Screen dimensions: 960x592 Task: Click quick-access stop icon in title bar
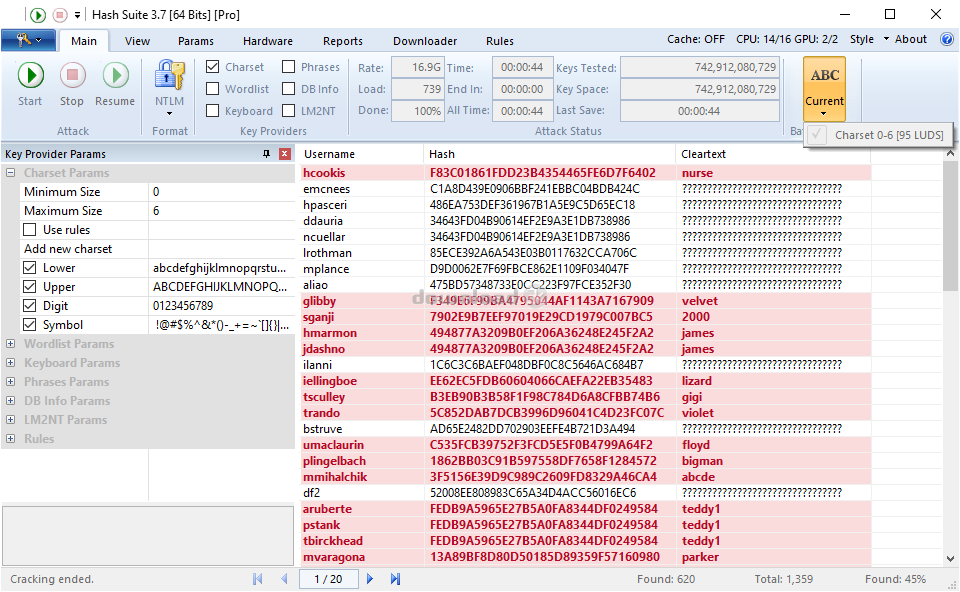pyautogui.click(x=59, y=14)
